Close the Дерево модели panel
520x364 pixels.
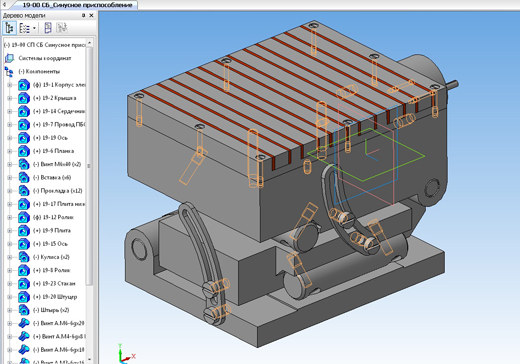91,15
